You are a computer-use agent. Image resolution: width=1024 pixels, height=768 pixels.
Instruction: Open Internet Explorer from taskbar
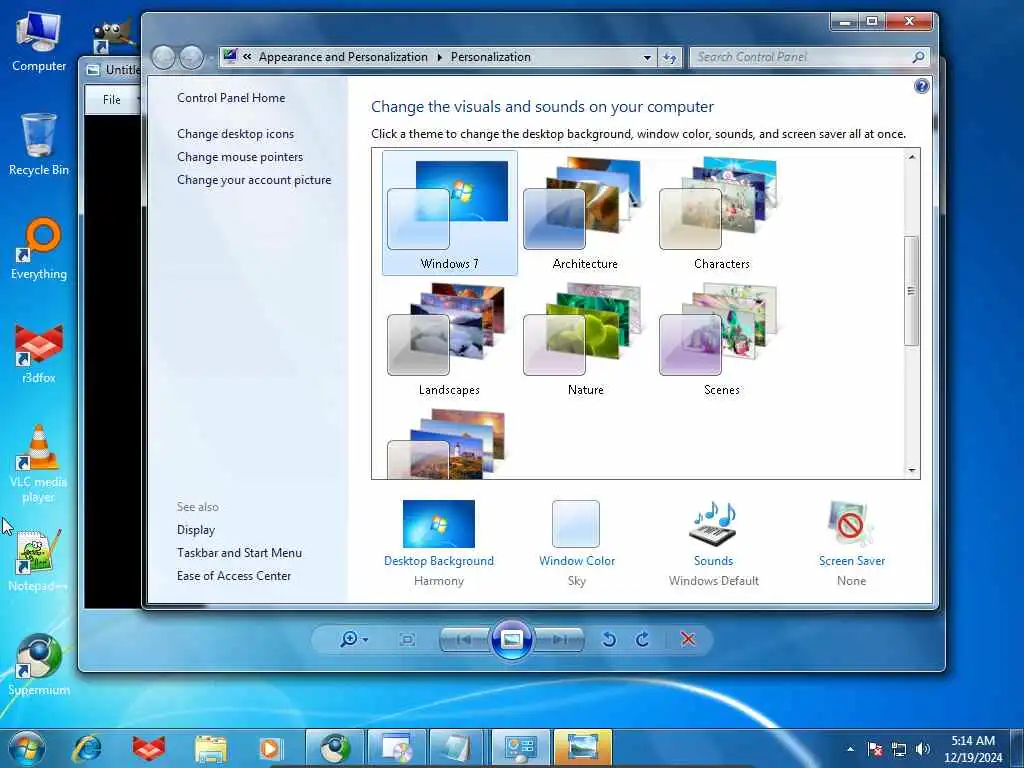click(87, 748)
